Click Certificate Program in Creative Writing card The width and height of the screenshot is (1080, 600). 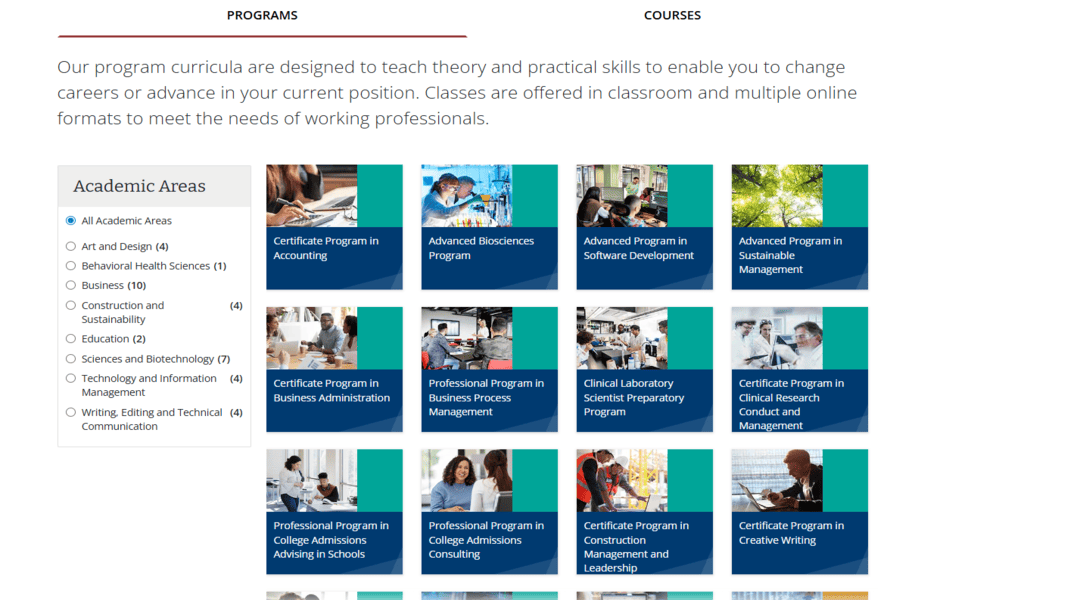pos(799,511)
